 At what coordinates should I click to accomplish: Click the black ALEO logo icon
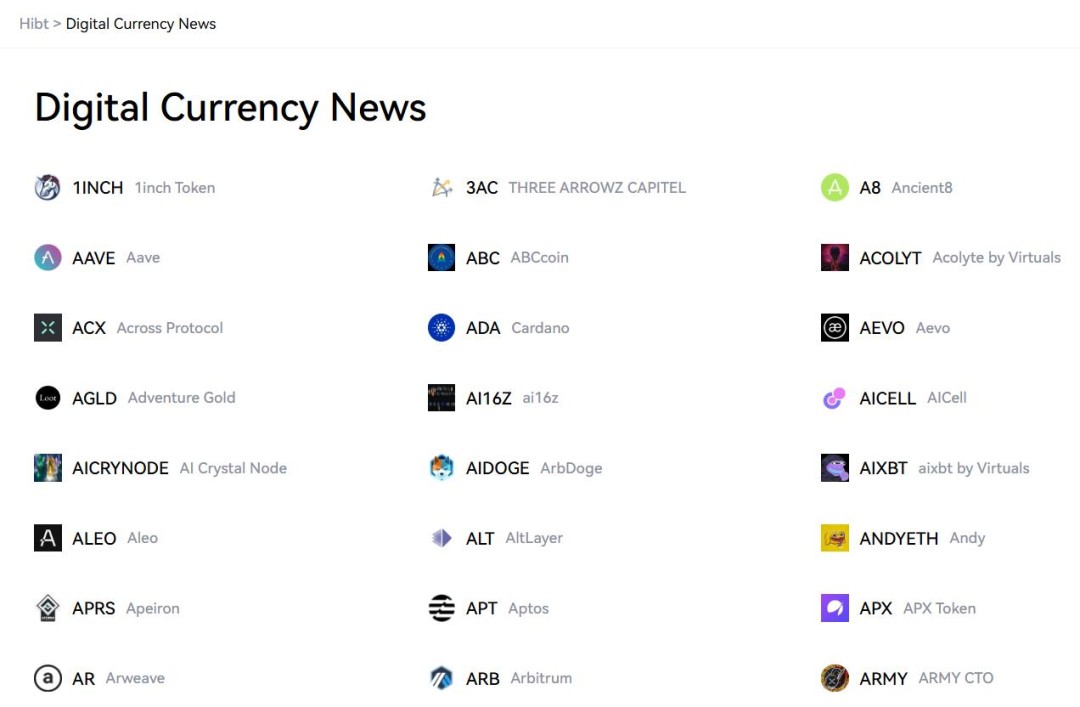tap(48, 538)
